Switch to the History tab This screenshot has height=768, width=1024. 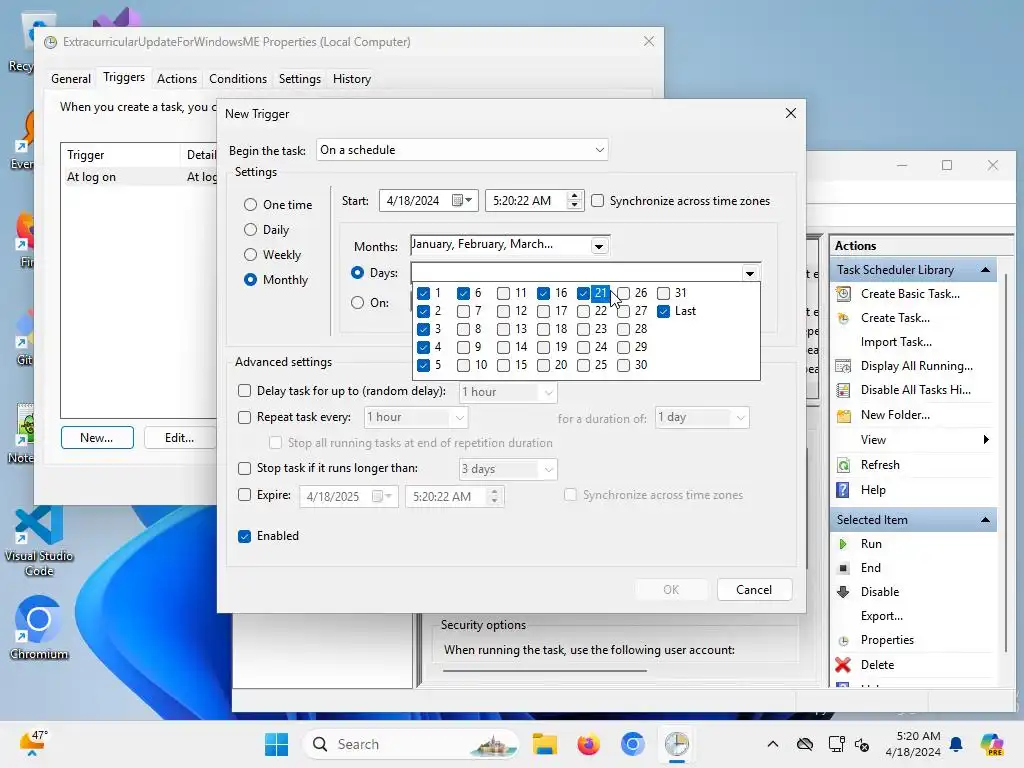pyautogui.click(x=352, y=79)
